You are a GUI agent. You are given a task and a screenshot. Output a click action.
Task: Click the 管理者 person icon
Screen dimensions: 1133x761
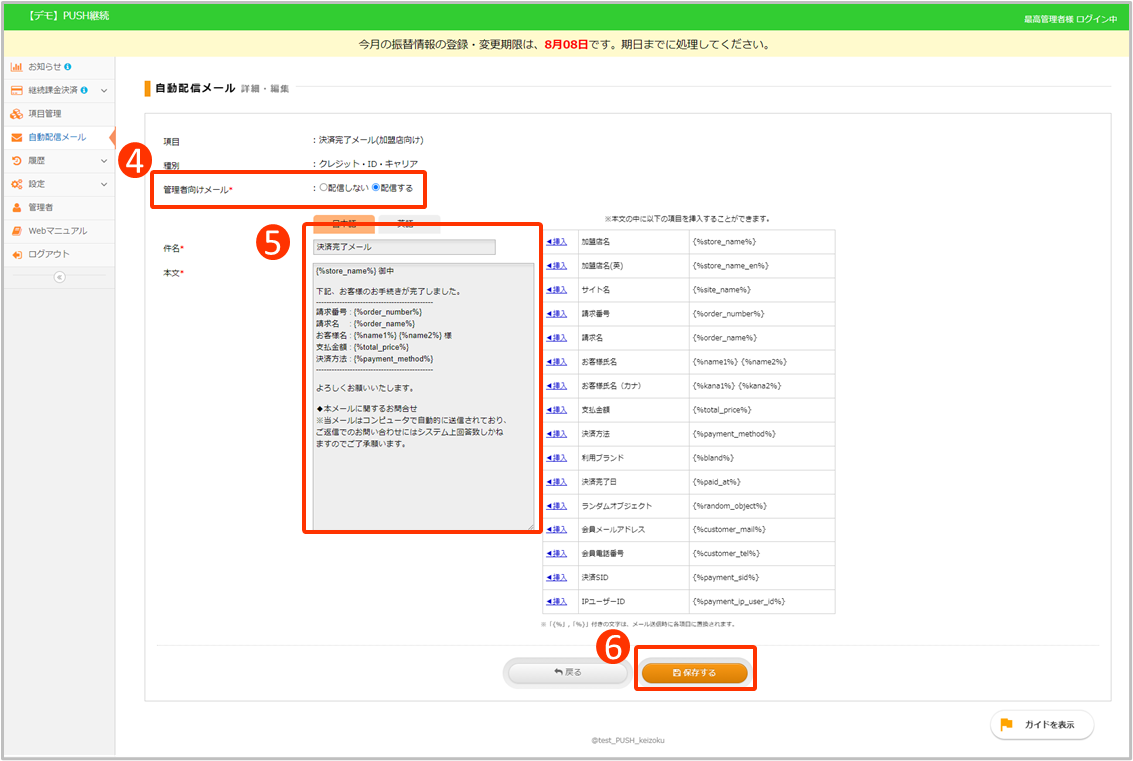tap(17, 207)
